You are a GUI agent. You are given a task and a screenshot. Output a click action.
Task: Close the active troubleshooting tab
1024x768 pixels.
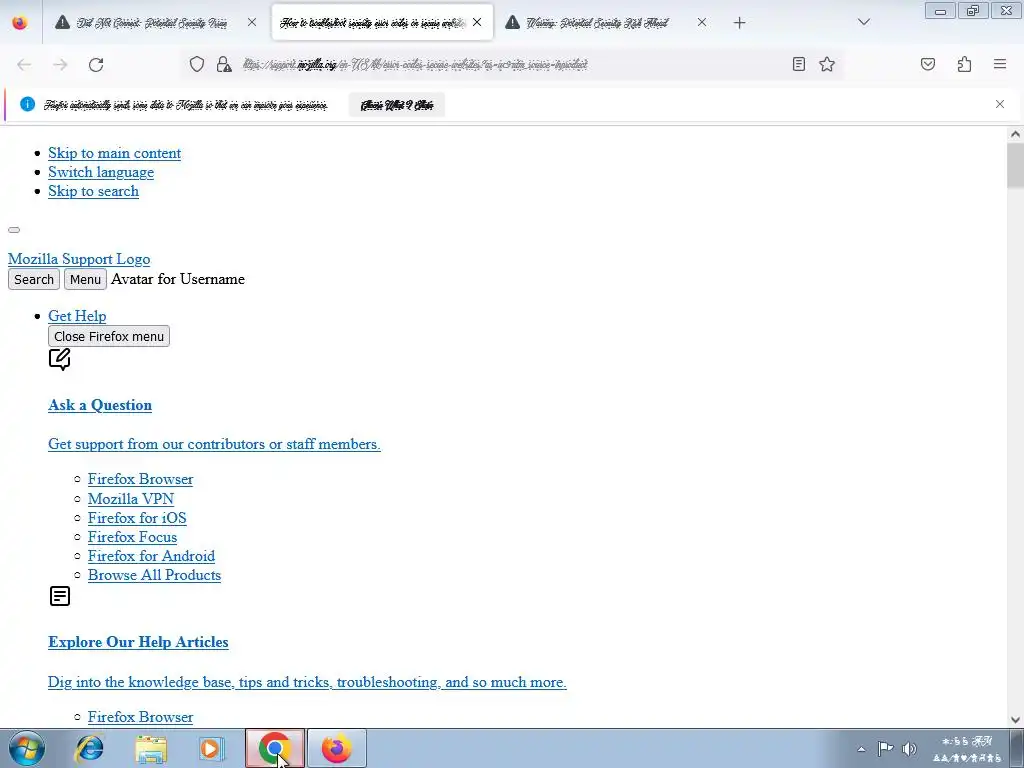coord(477,22)
